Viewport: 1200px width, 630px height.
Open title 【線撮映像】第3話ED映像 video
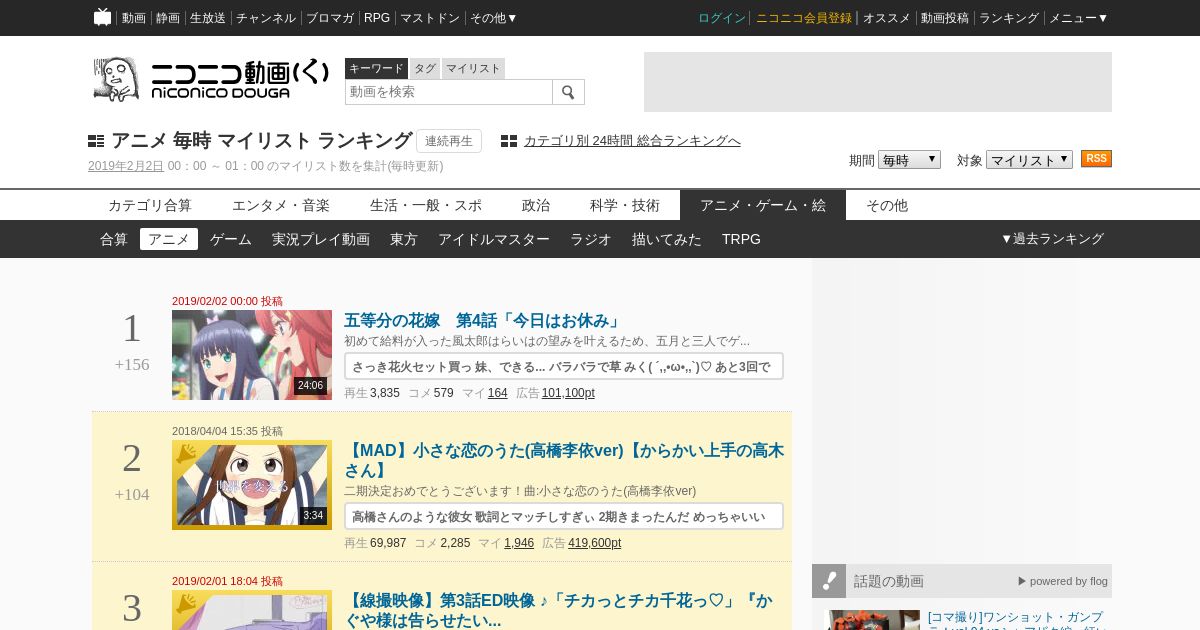[x=557, y=610]
